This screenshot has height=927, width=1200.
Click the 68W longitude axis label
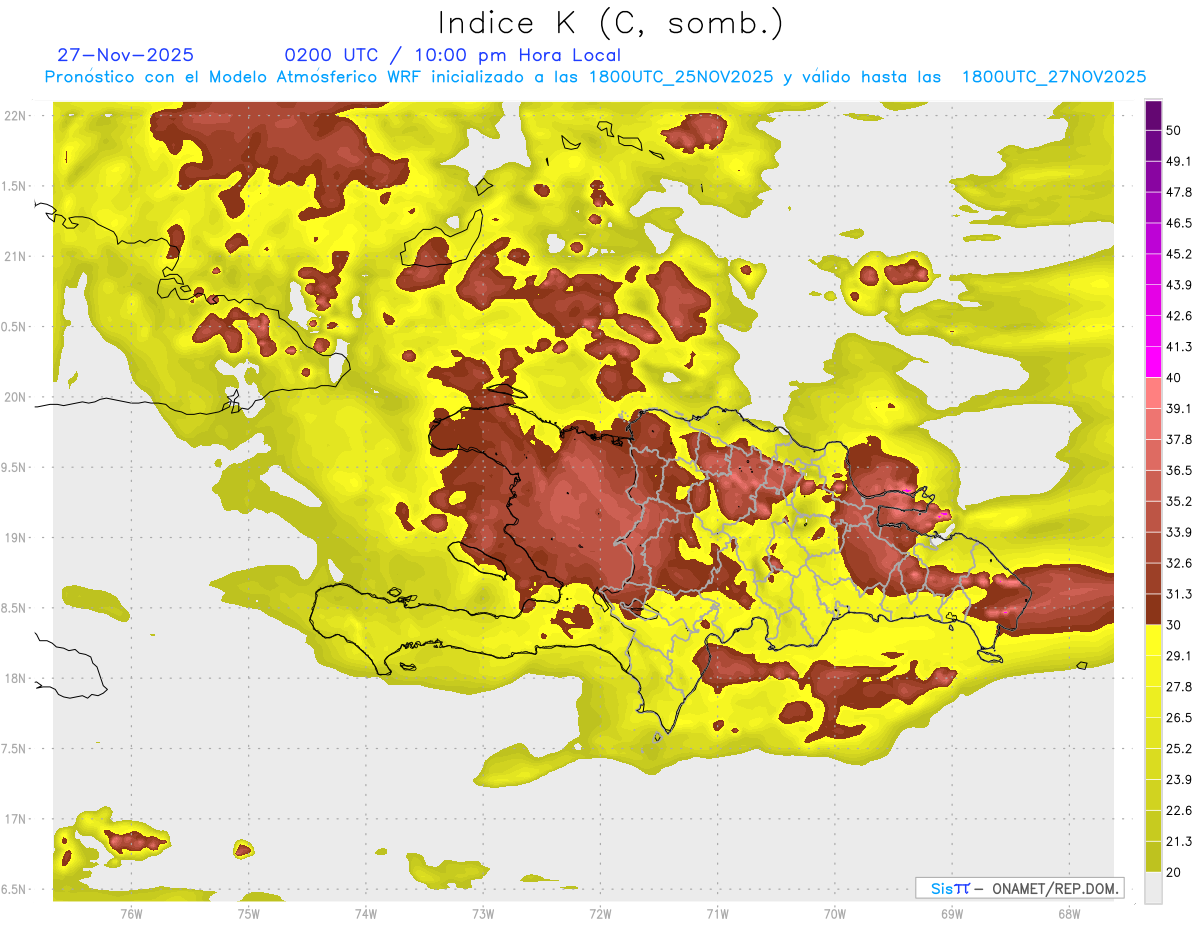click(1068, 913)
